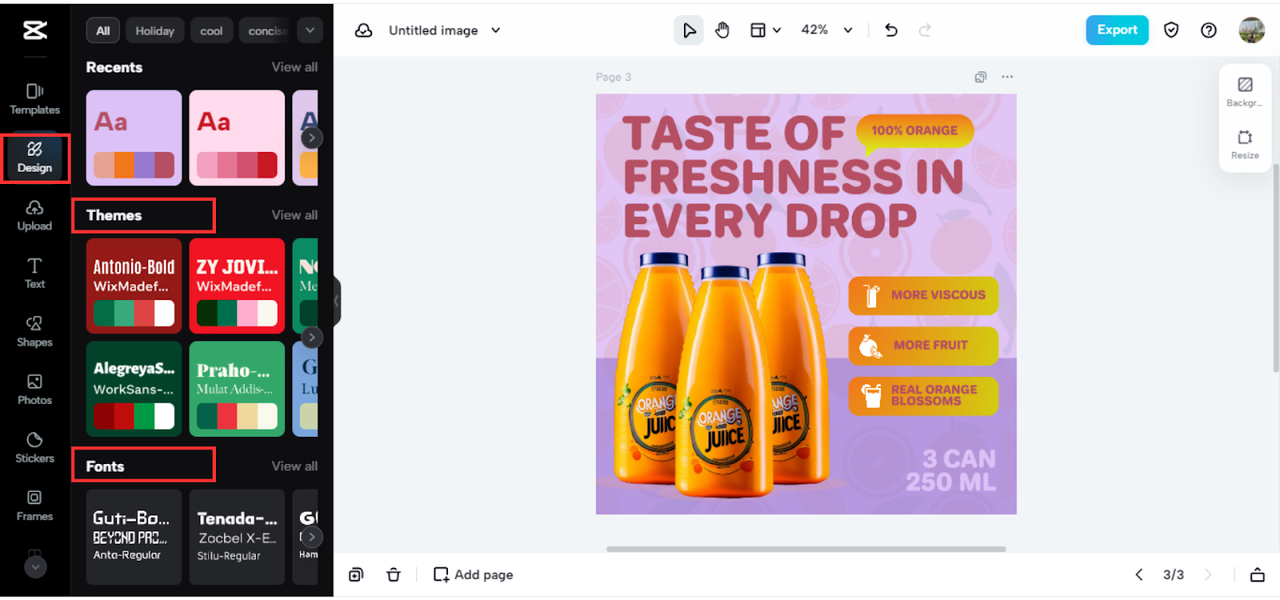The image size is (1280, 600).
Task: Open the Background tool
Action: 1245,92
